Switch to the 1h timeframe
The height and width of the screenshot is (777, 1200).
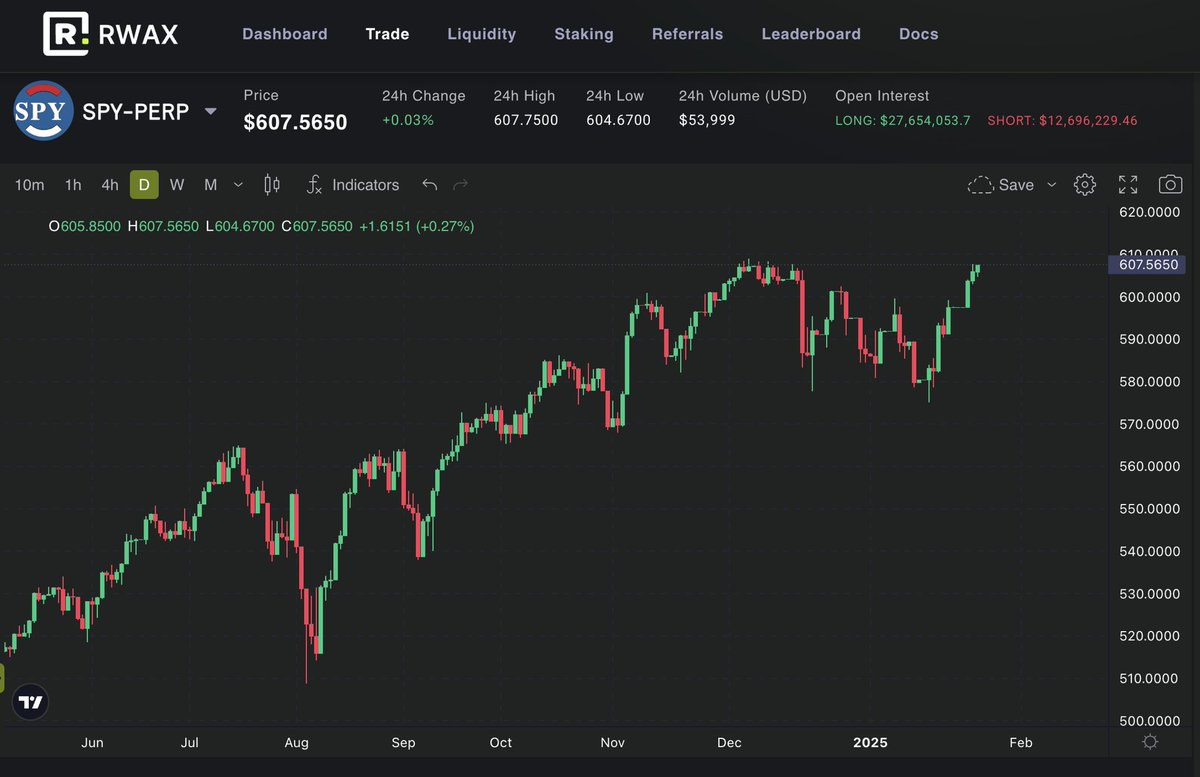click(72, 185)
